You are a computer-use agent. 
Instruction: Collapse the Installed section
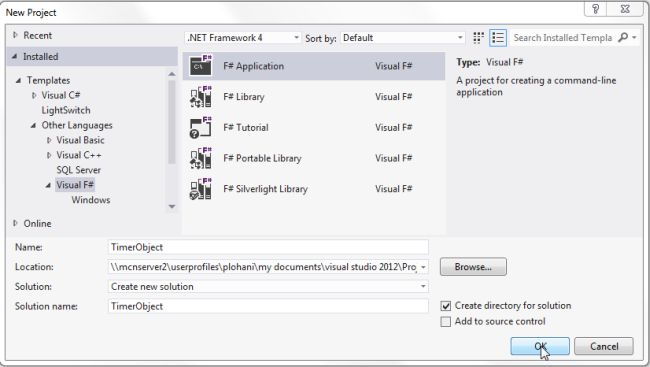pyautogui.click(x=15, y=56)
